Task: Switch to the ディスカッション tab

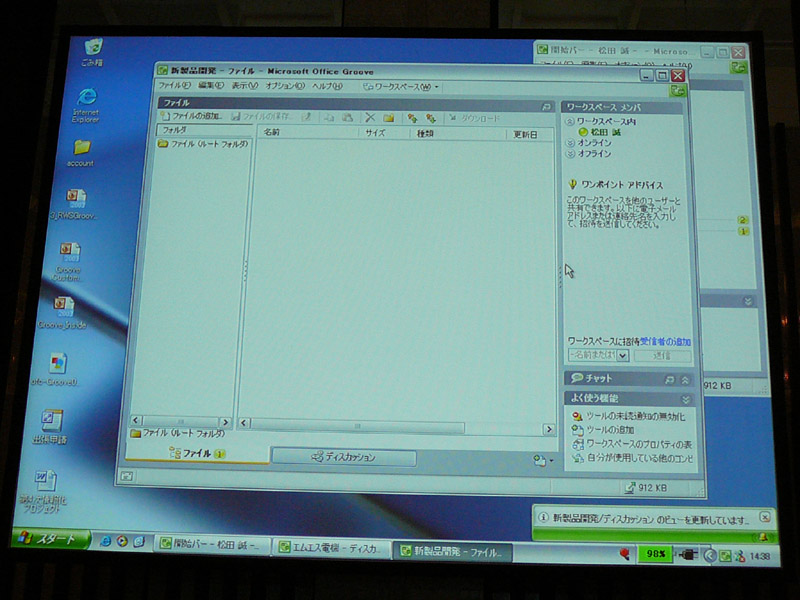Action: 343,457
